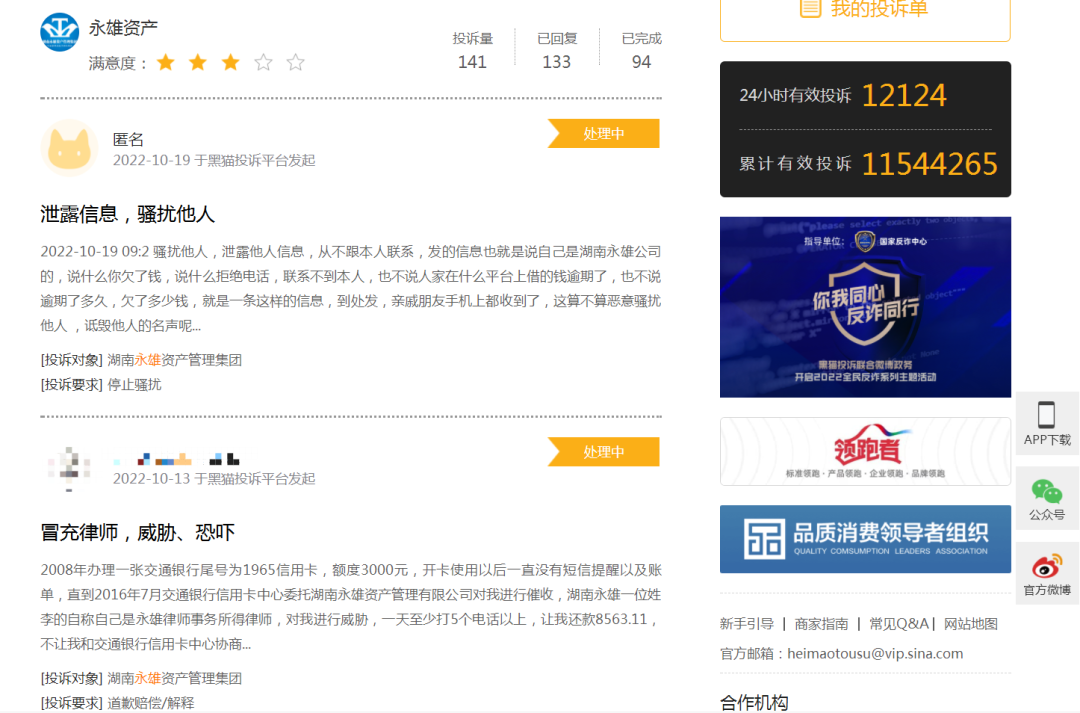Click the 处理中 tag on the 泄露信息 complaint
Screen dimensions: 1080x713
click(x=603, y=134)
